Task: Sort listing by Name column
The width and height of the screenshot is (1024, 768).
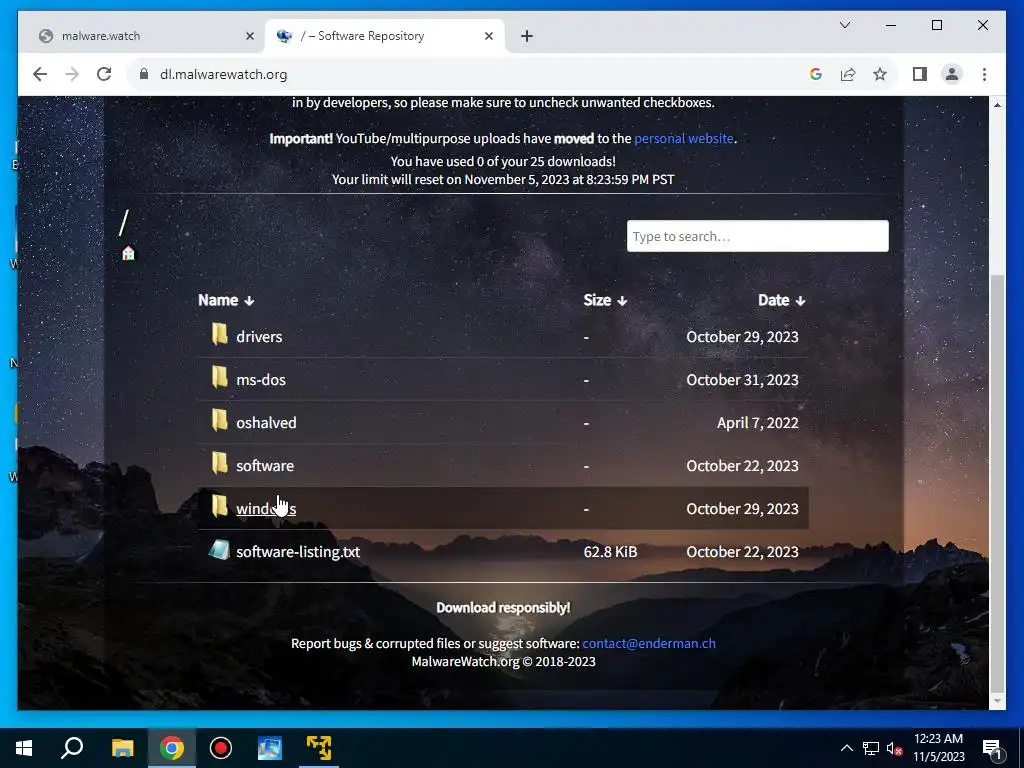Action: click(x=226, y=300)
